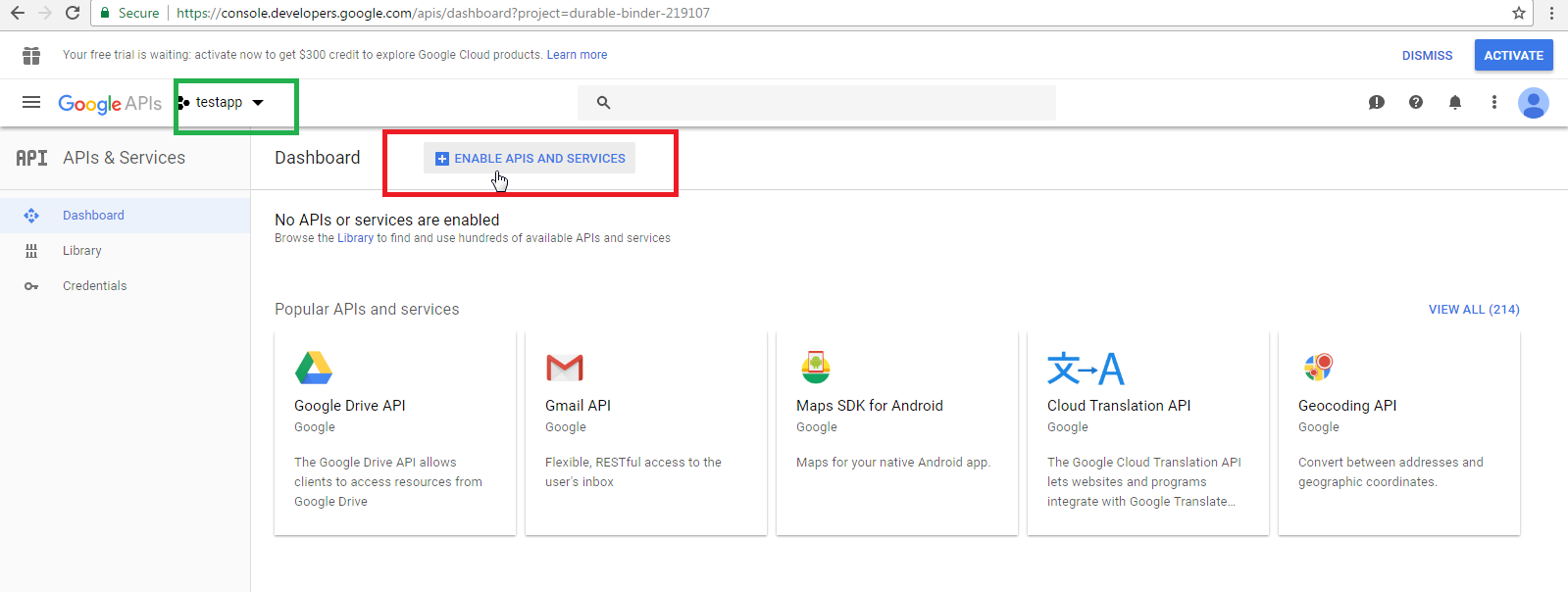This screenshot has height=592, width=1568.
Task: Click the Google Drive API logo
Action: click(314, 368)
